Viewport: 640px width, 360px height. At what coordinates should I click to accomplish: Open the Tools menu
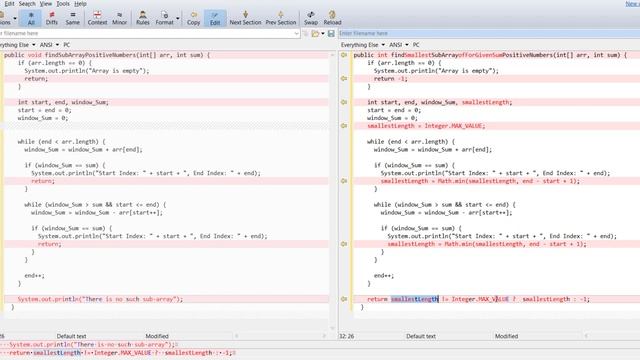point(63,4)
